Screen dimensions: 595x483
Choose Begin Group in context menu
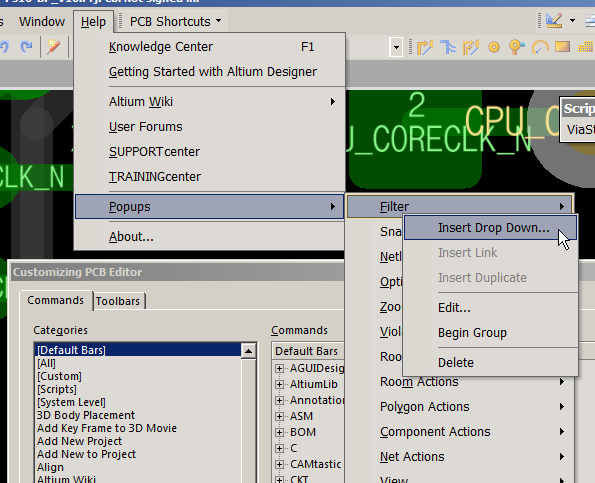(x=491, y=333)
